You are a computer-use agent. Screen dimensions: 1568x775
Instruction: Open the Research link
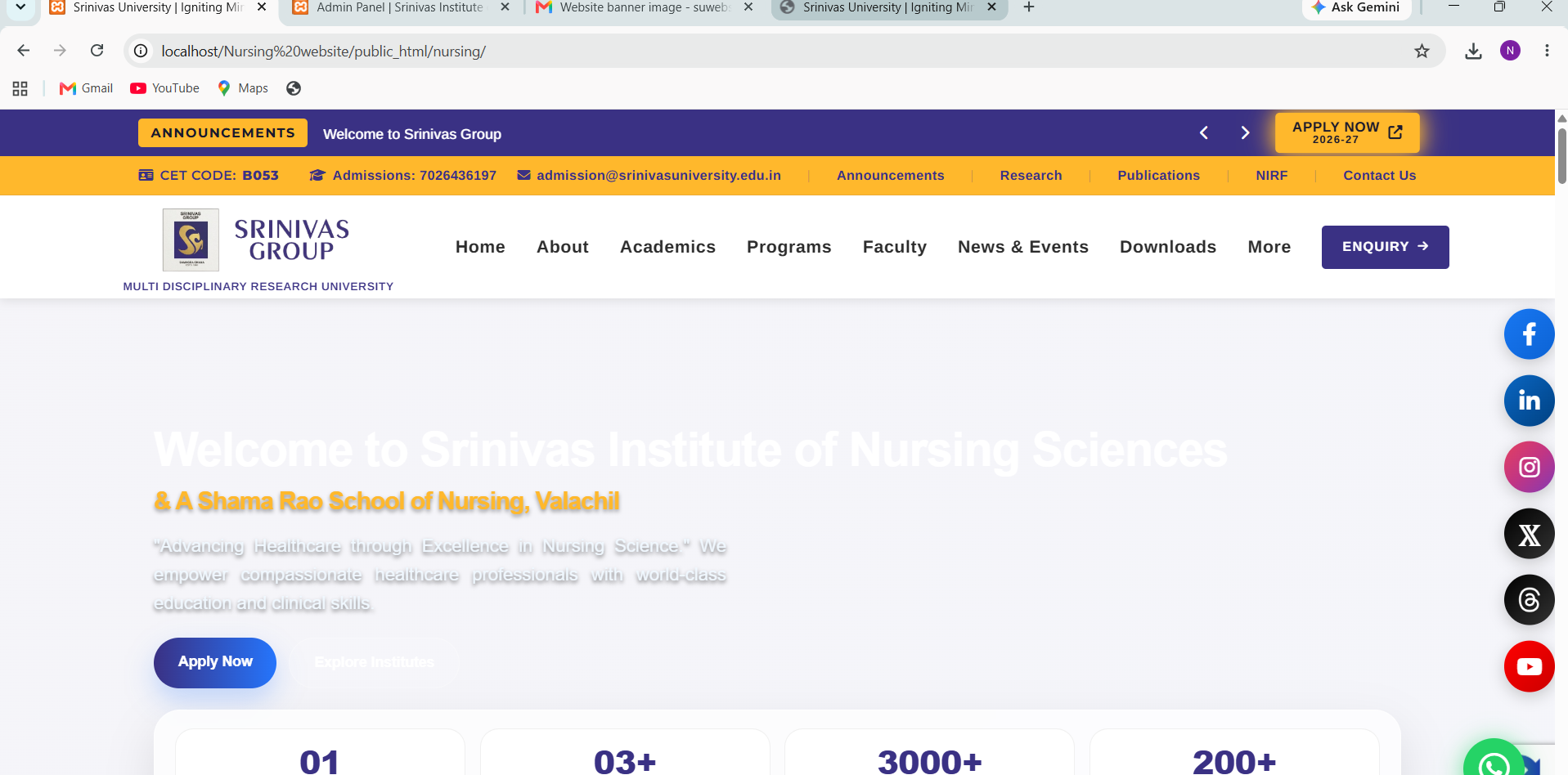(x=1031, y=176)
